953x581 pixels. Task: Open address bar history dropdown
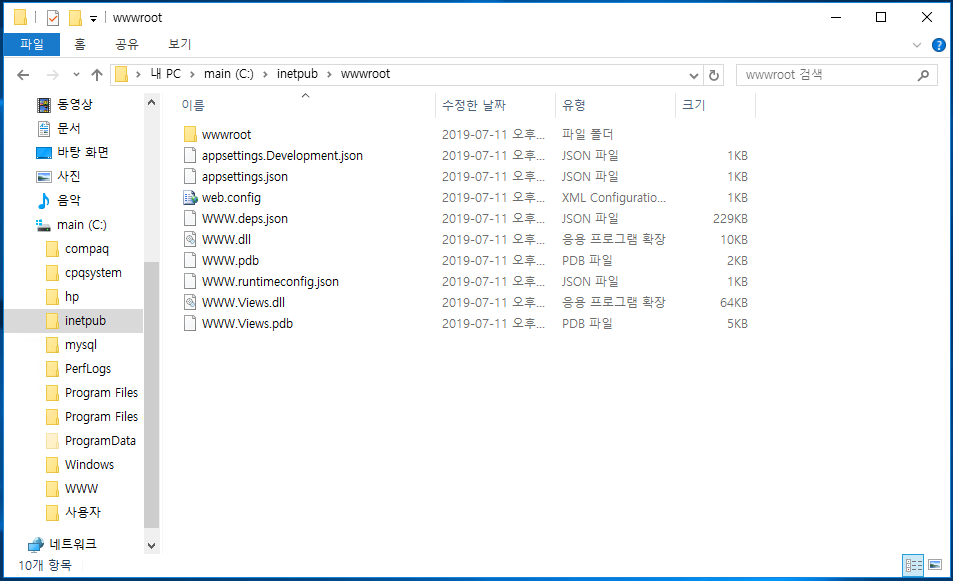693,75
